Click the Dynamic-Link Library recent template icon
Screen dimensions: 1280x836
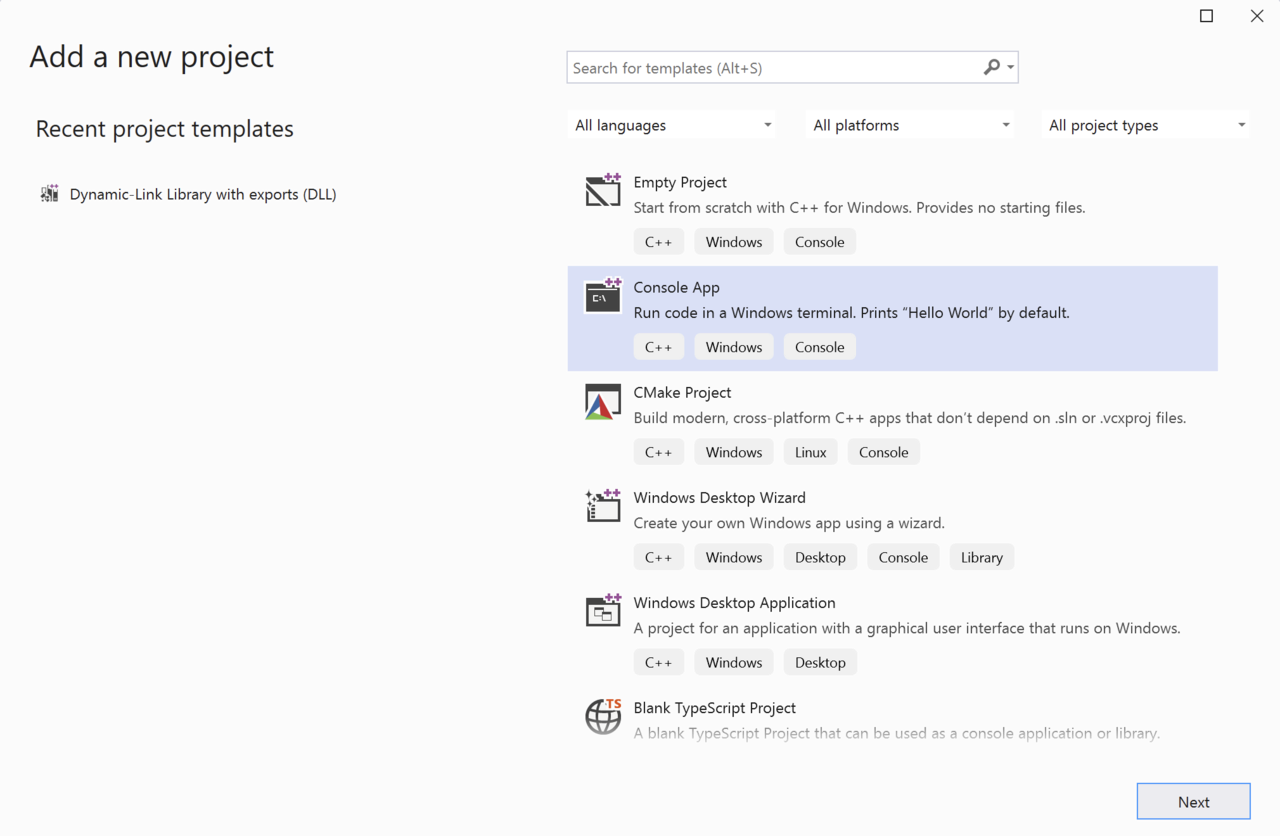(x=49, y=193)
